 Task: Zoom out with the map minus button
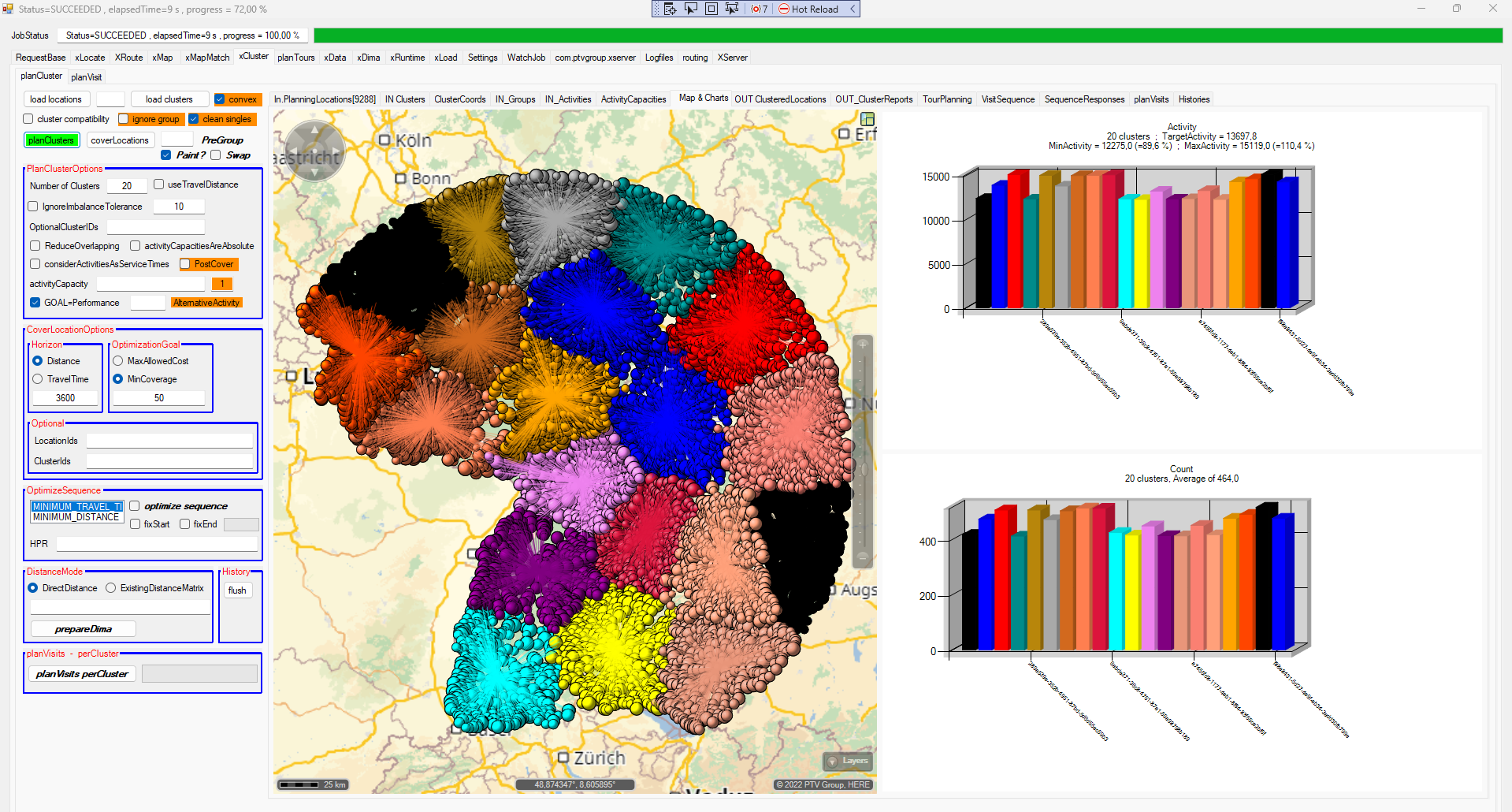click(x=863, y=557)
